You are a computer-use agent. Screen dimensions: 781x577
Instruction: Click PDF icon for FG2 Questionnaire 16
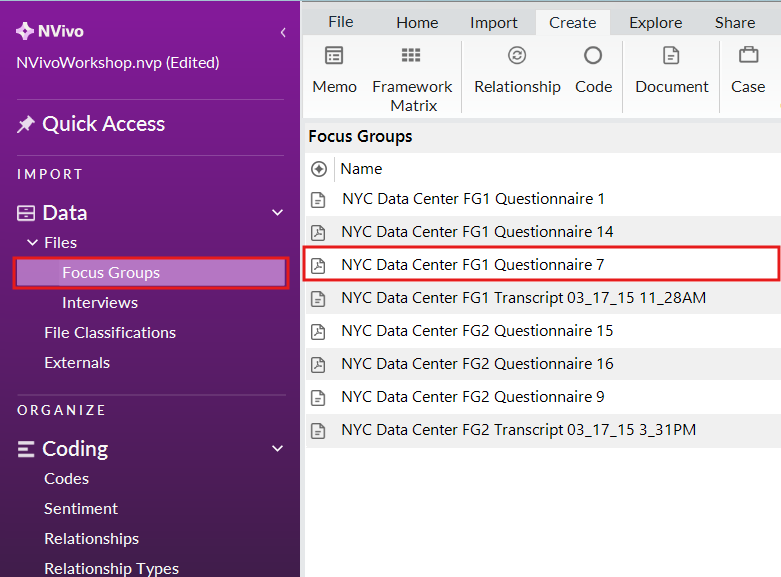coord(318,365)
